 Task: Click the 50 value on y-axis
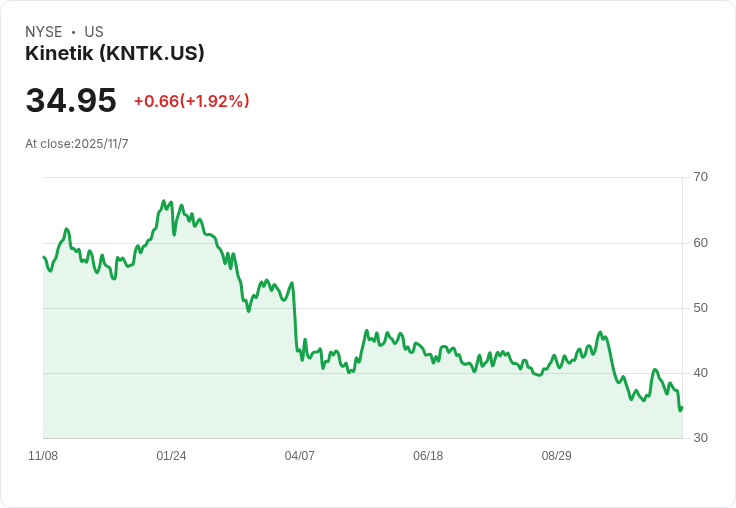point(700,308)
